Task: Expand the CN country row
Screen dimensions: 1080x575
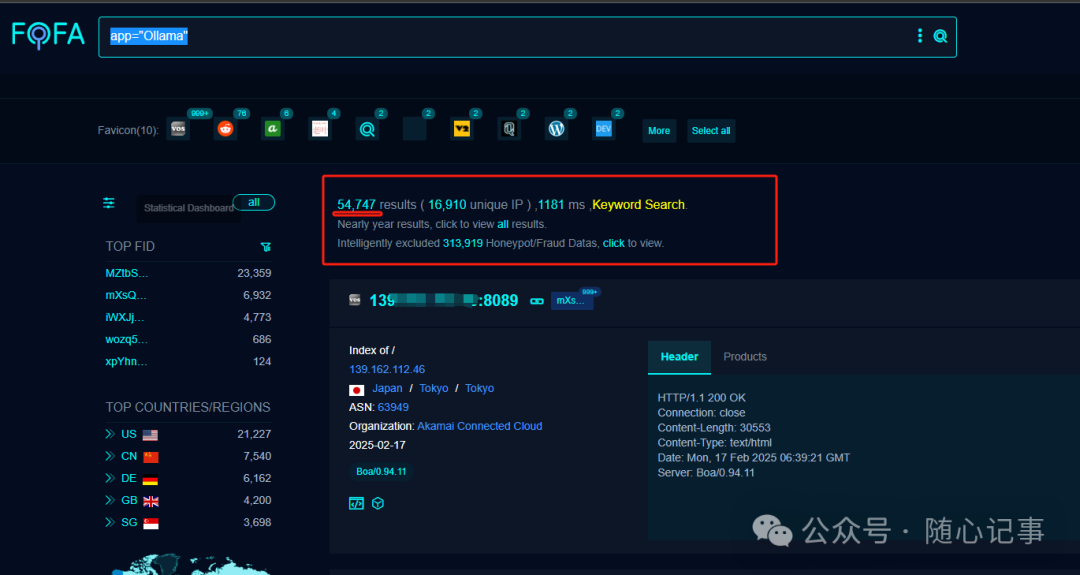Action: (110, 456)
